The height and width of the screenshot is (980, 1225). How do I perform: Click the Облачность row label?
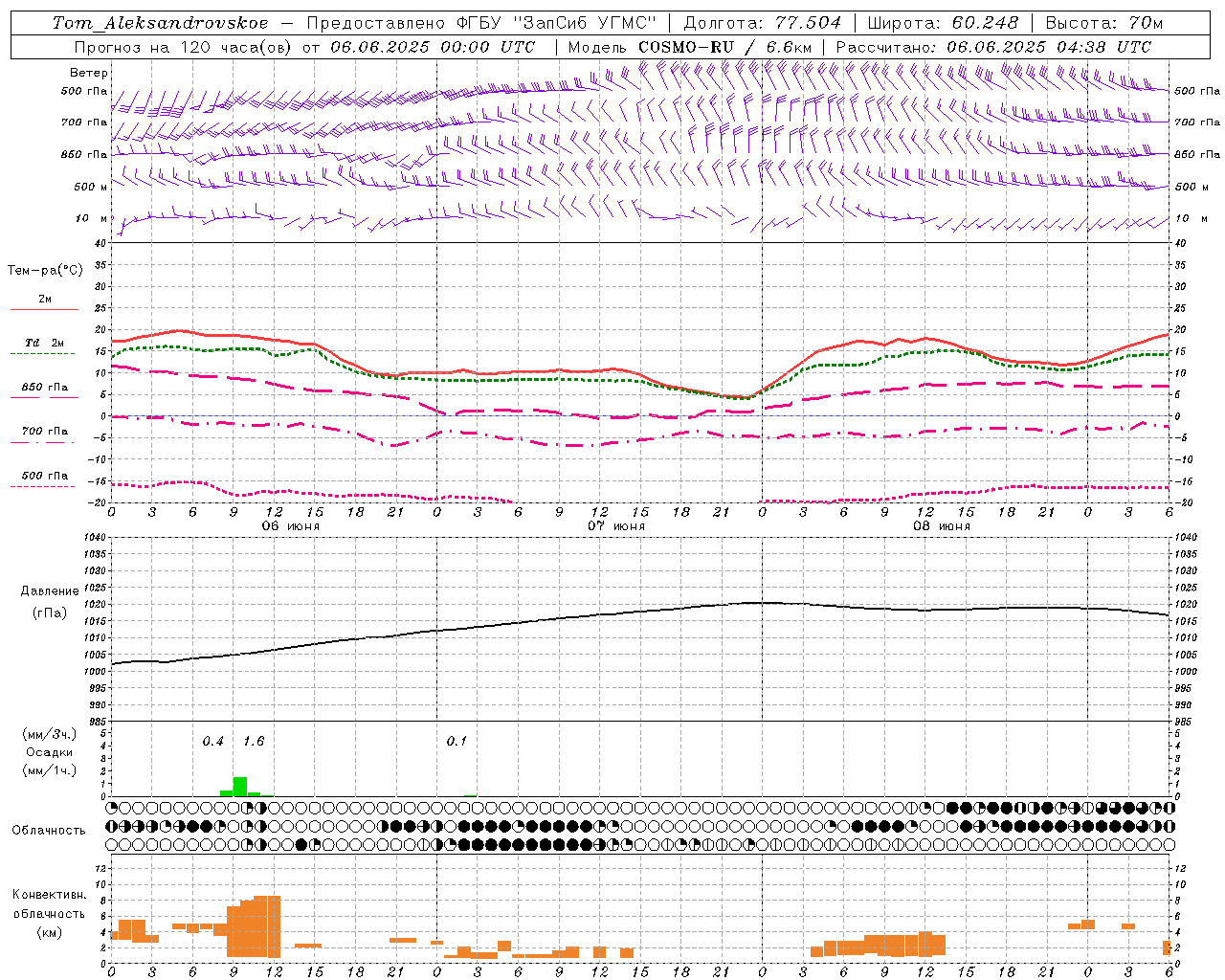(49, 831)
